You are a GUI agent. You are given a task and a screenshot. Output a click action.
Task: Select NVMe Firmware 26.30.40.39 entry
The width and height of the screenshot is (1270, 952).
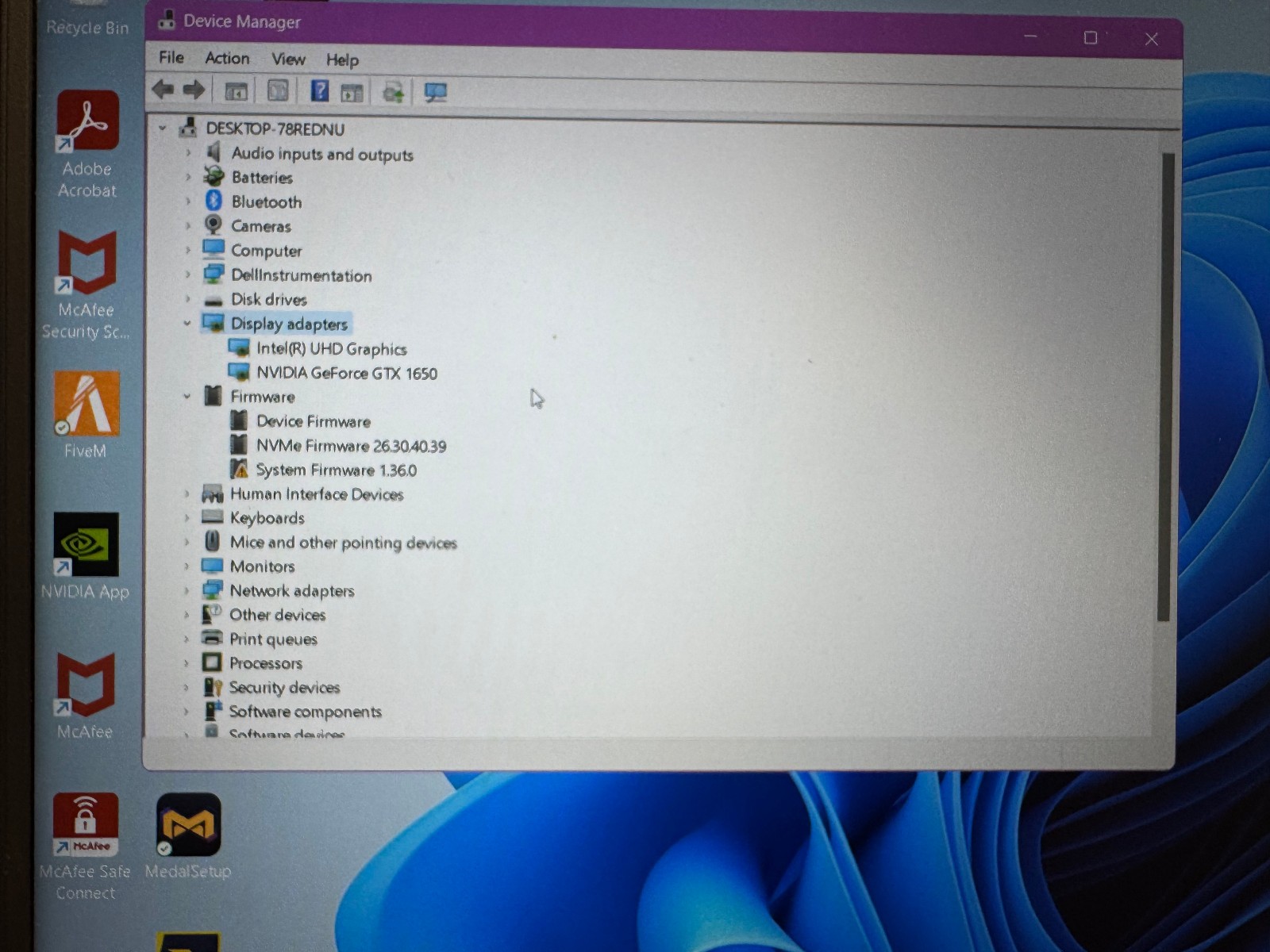pos(351,446)
